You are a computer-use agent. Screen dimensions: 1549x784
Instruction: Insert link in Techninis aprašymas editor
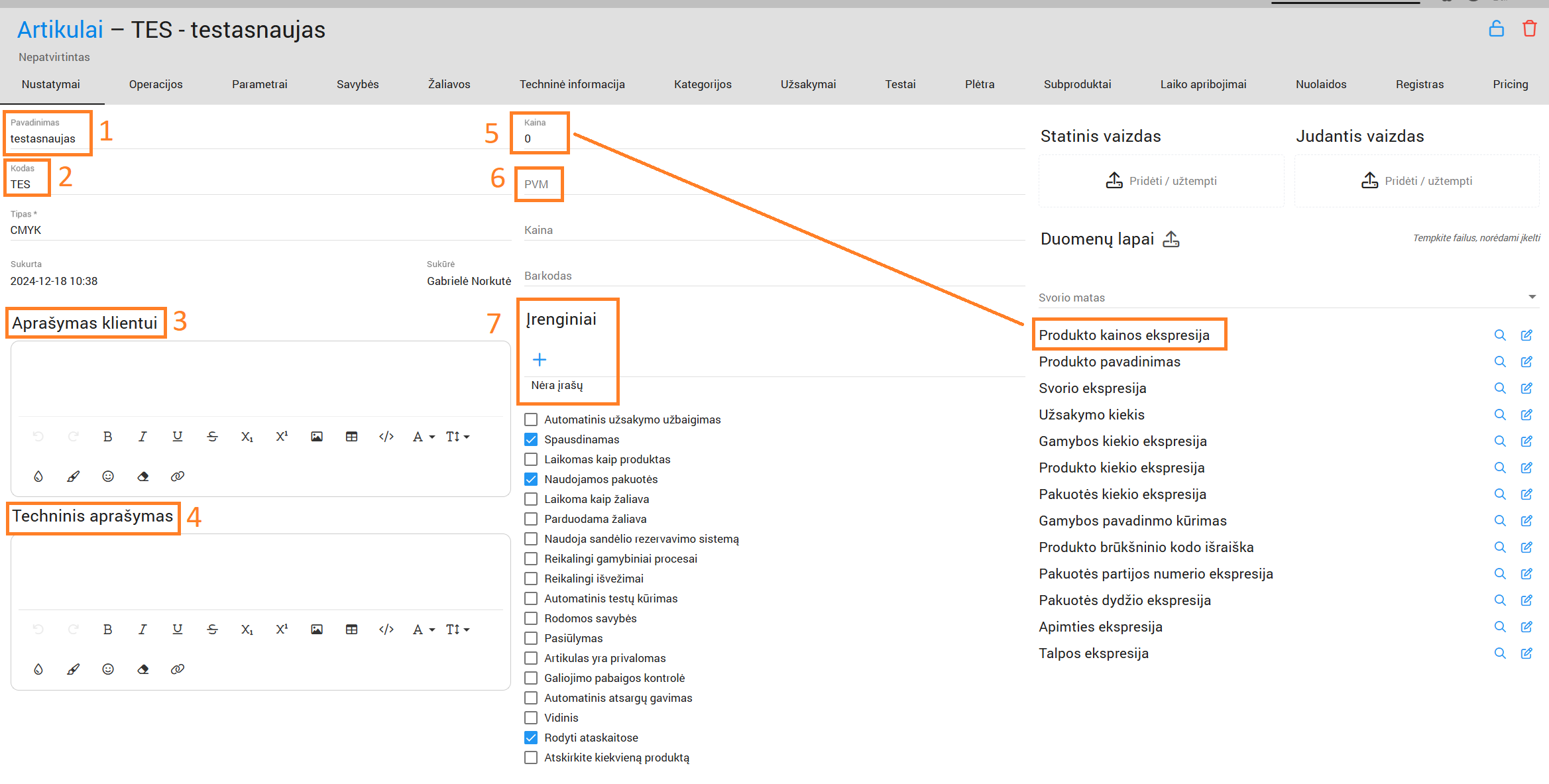pyautogui.click(x=178, y=669)
